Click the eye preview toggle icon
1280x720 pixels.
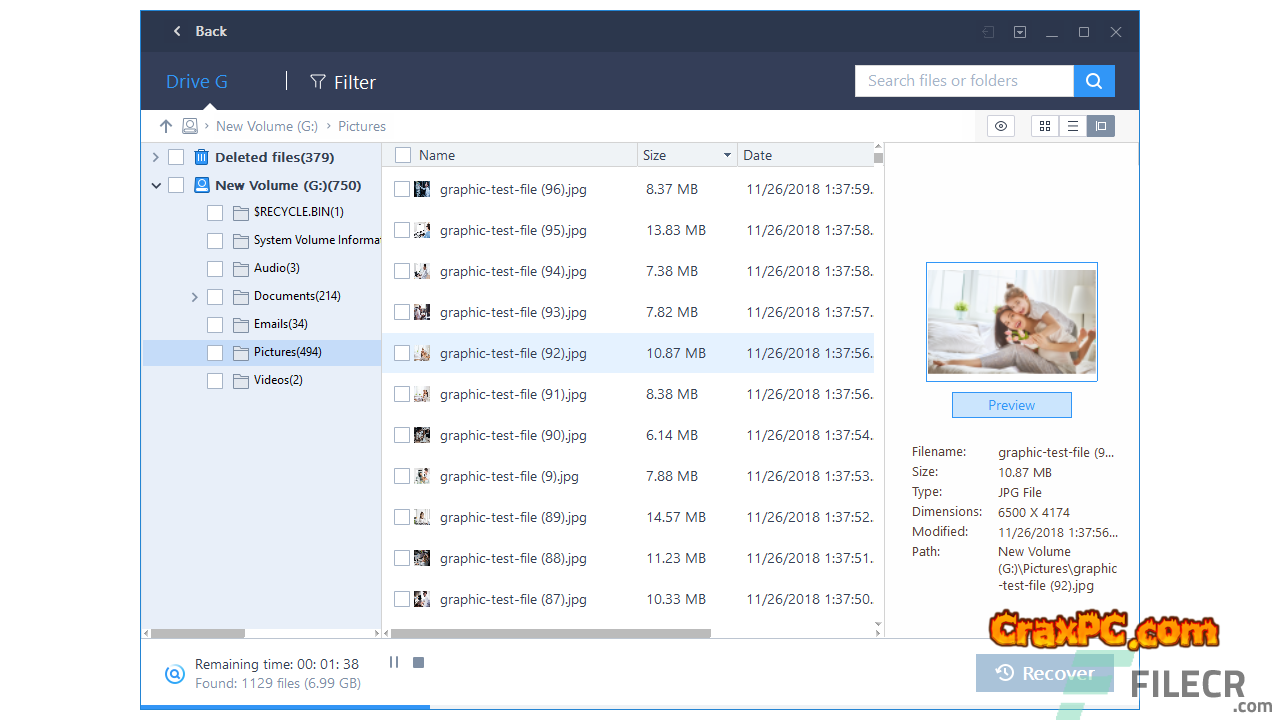(x=1000, y=126)
